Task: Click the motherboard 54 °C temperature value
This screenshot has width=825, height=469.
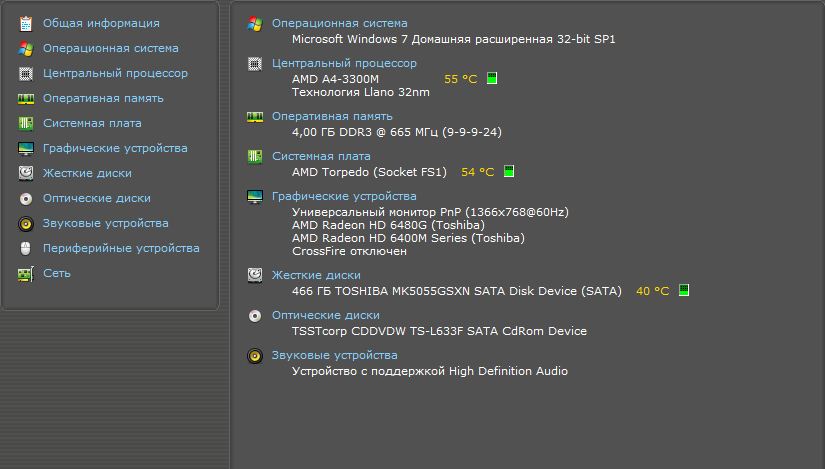Action: pos(477,172)
